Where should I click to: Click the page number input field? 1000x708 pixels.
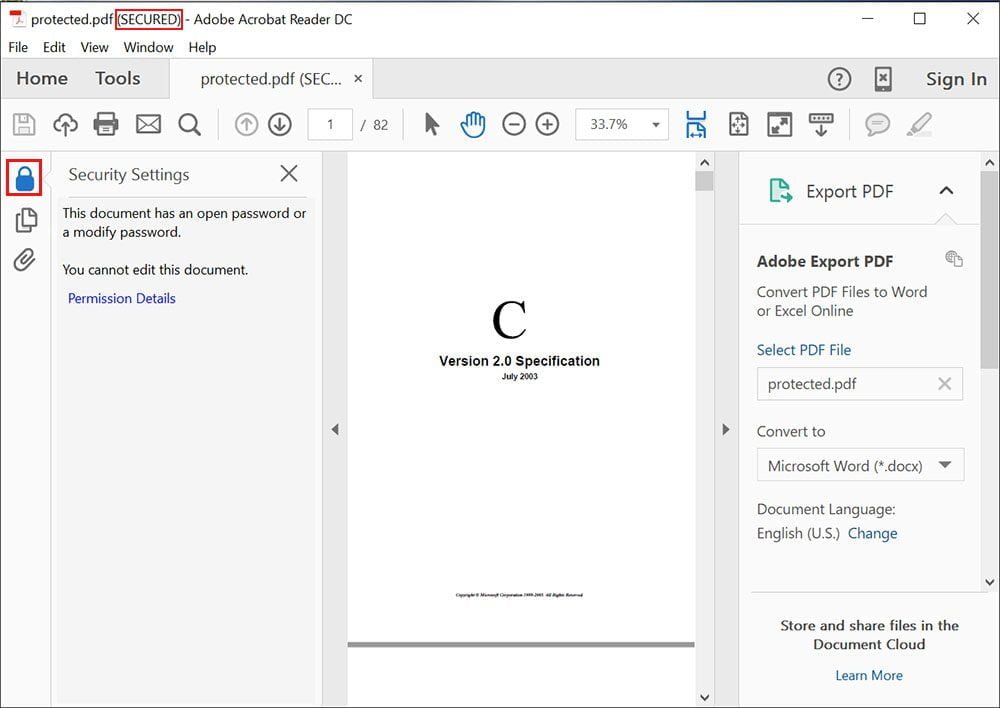tap(330, 125)
